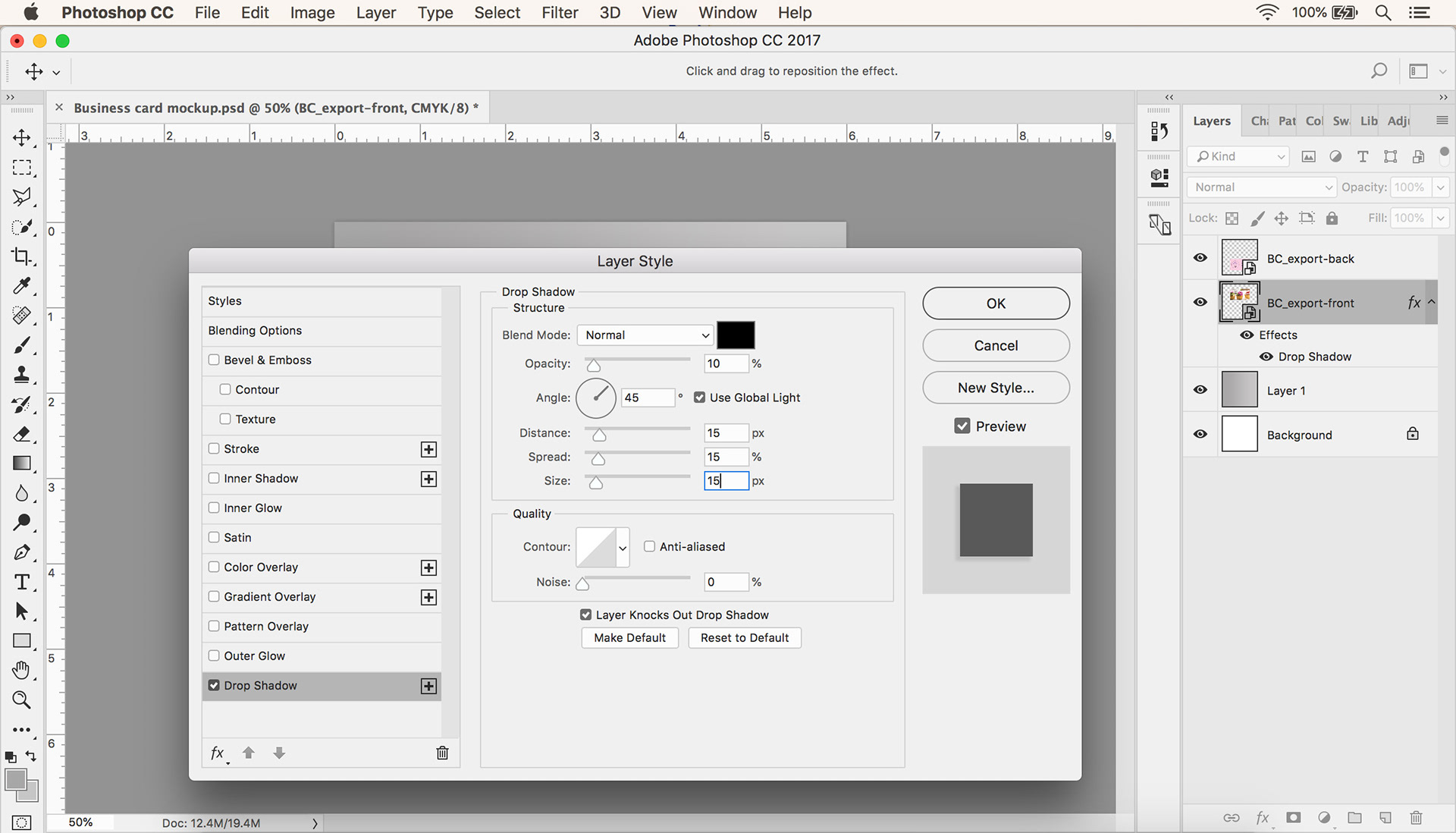Screen dimensions: 1456x833
Task: Click the OK button
Action: [996, 303]
